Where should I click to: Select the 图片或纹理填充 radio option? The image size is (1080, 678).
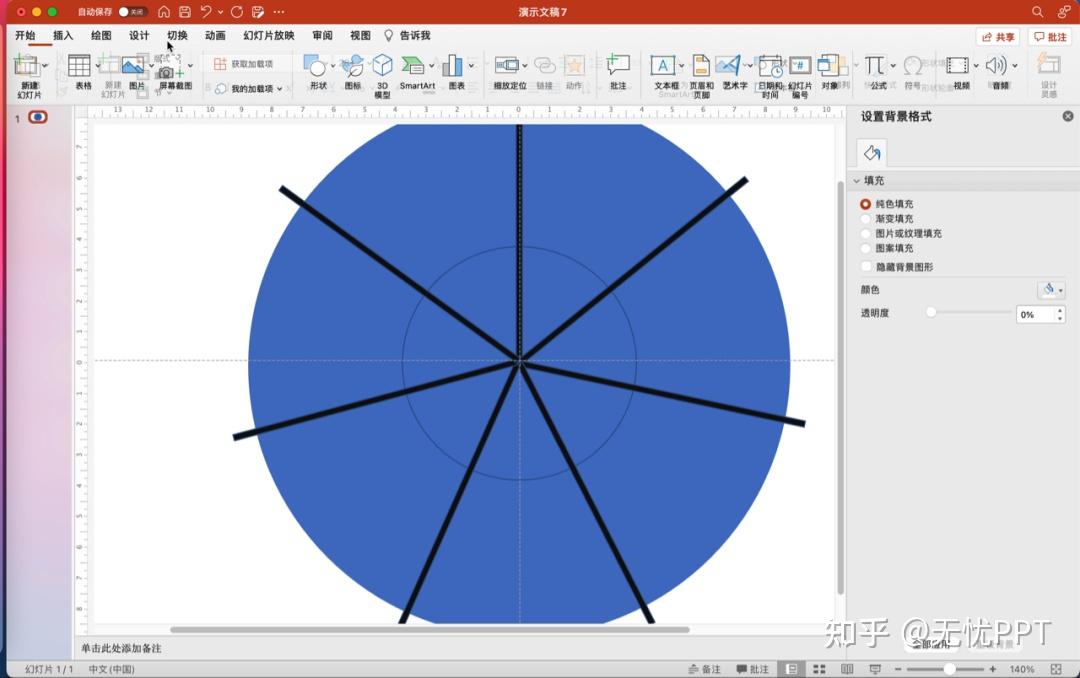(x=865, y=234)
